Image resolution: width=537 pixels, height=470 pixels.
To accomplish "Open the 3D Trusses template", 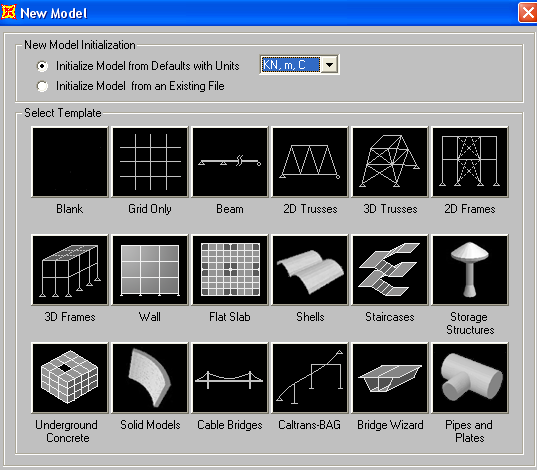I will pos(390,162).
